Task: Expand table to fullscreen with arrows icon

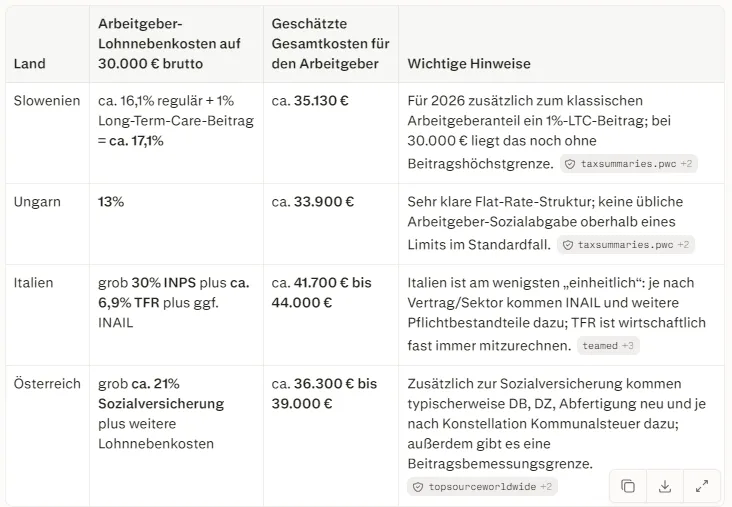Action: (702, 486)
